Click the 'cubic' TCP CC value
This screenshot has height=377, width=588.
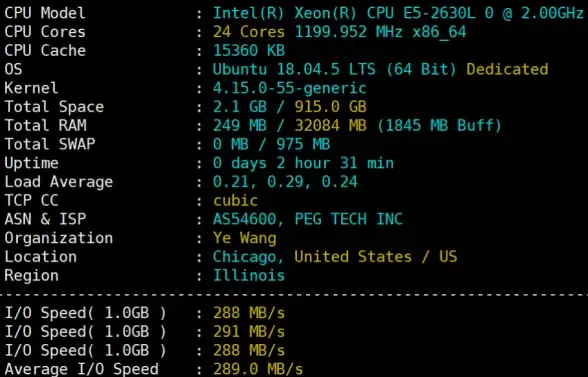(236, 201)
